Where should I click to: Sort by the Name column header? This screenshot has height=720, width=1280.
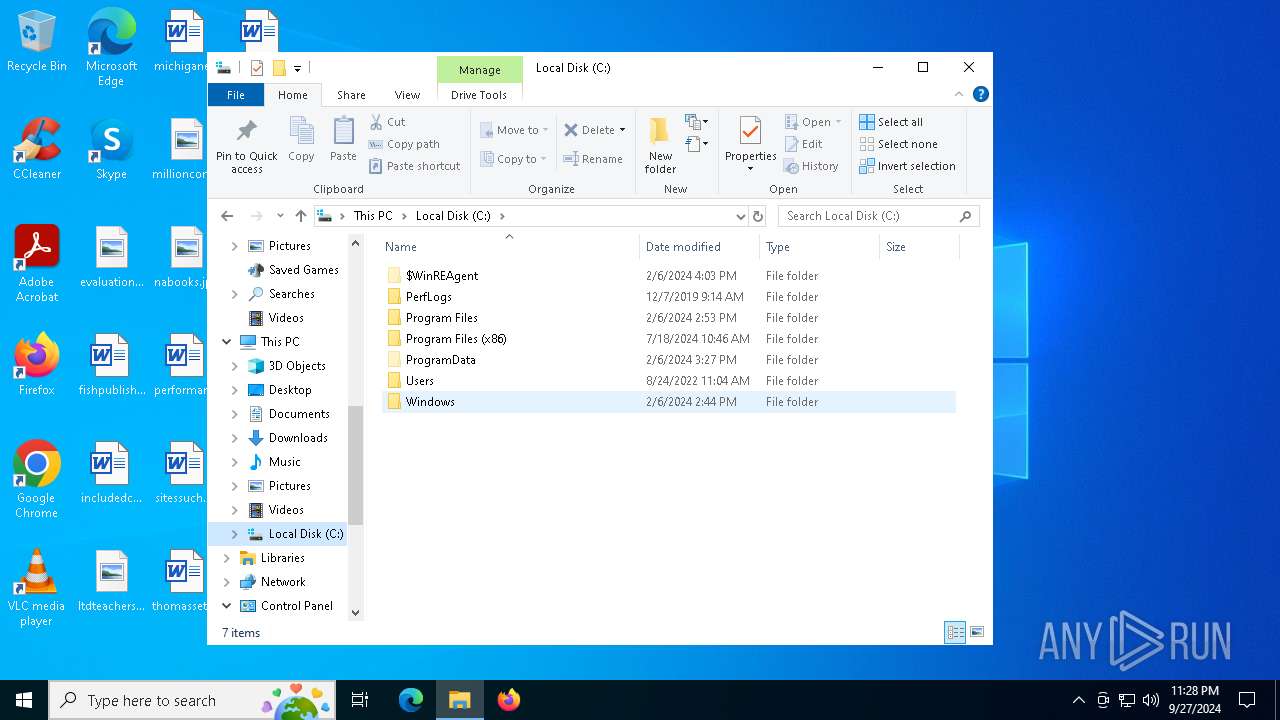[x=510, y=247]
